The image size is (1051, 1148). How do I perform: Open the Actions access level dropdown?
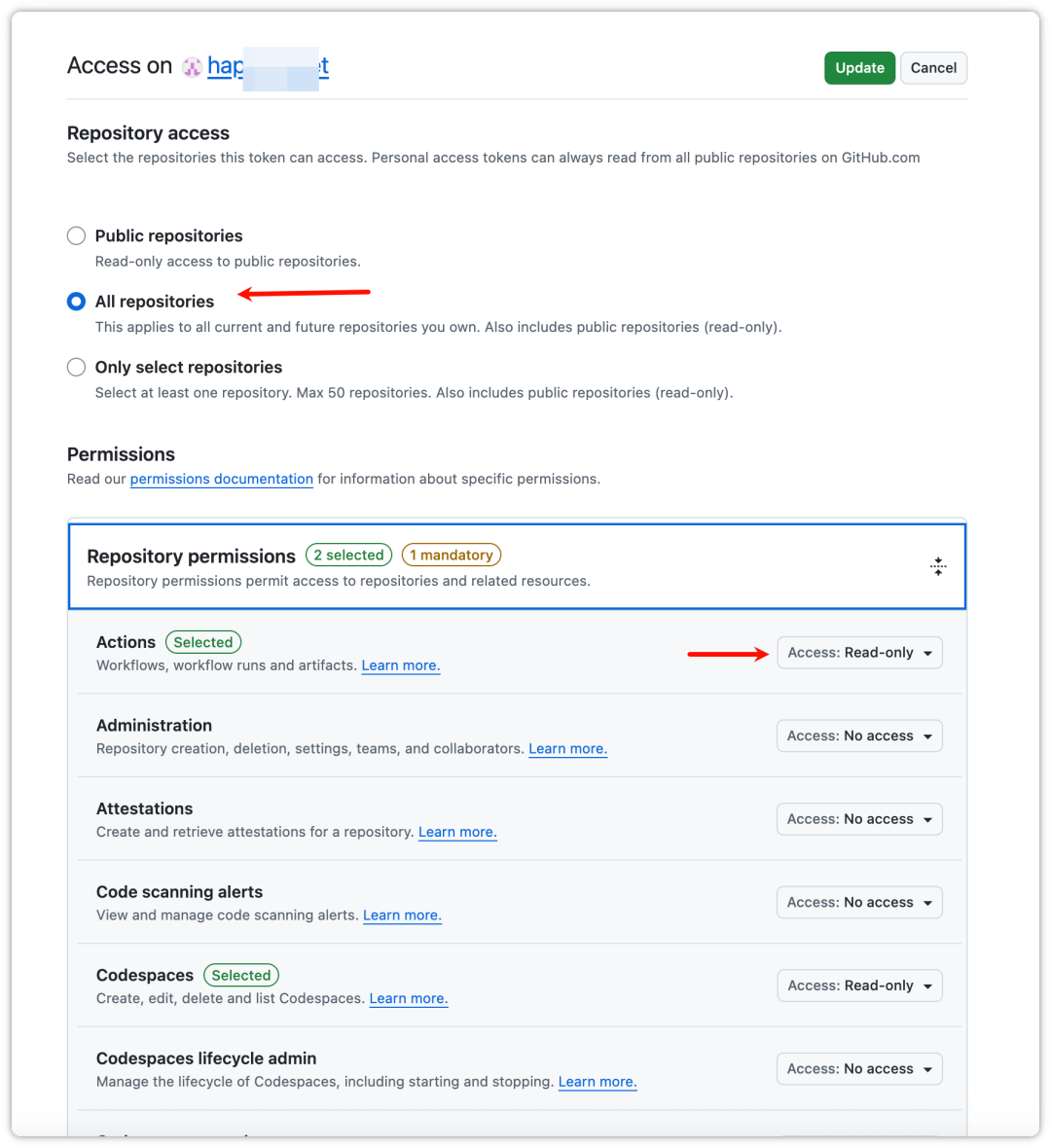pyautogui.click(x=859, y=652)
